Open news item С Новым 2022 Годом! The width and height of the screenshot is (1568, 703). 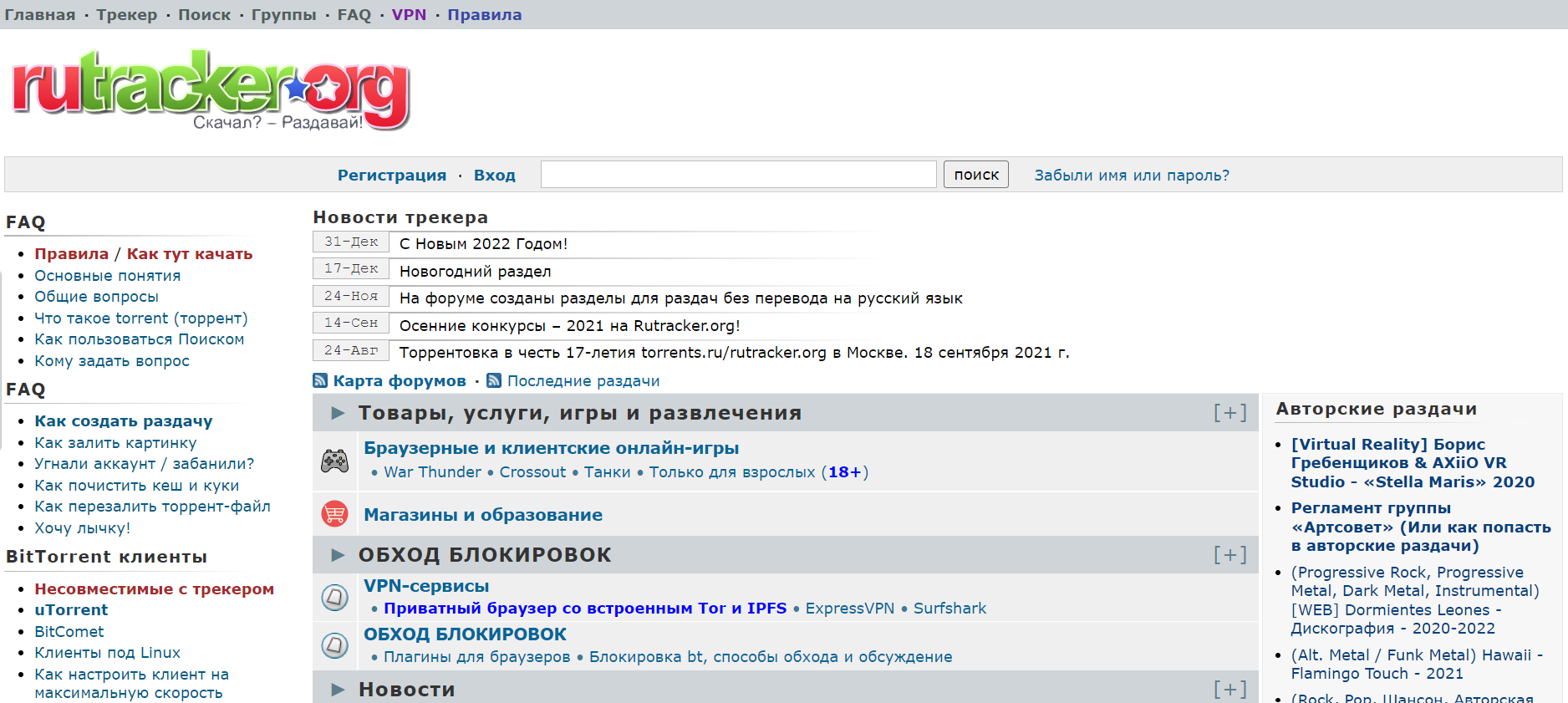pyautogui.click(x=484, y=244)
